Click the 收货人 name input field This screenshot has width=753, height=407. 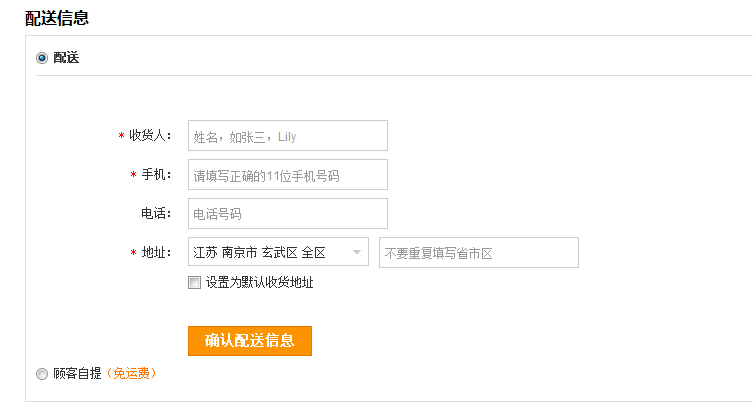287,136
